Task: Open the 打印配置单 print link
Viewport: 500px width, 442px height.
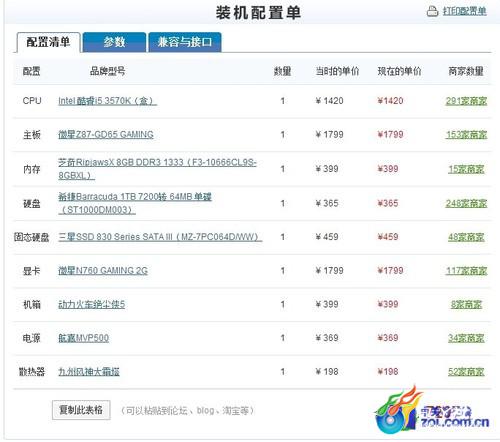Action: click(464, 11)
